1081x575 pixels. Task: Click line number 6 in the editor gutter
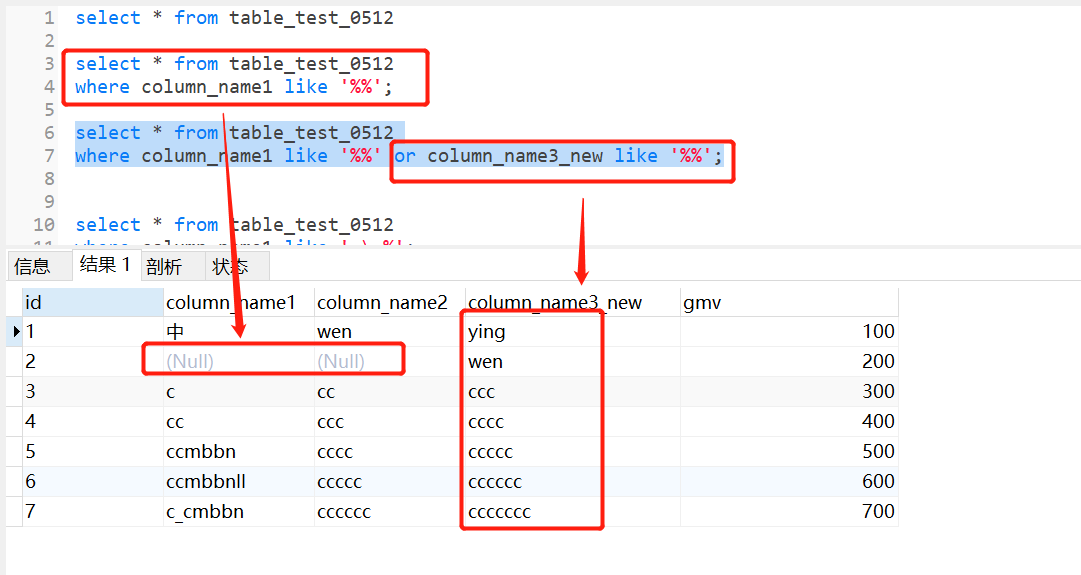pos(49,133)
